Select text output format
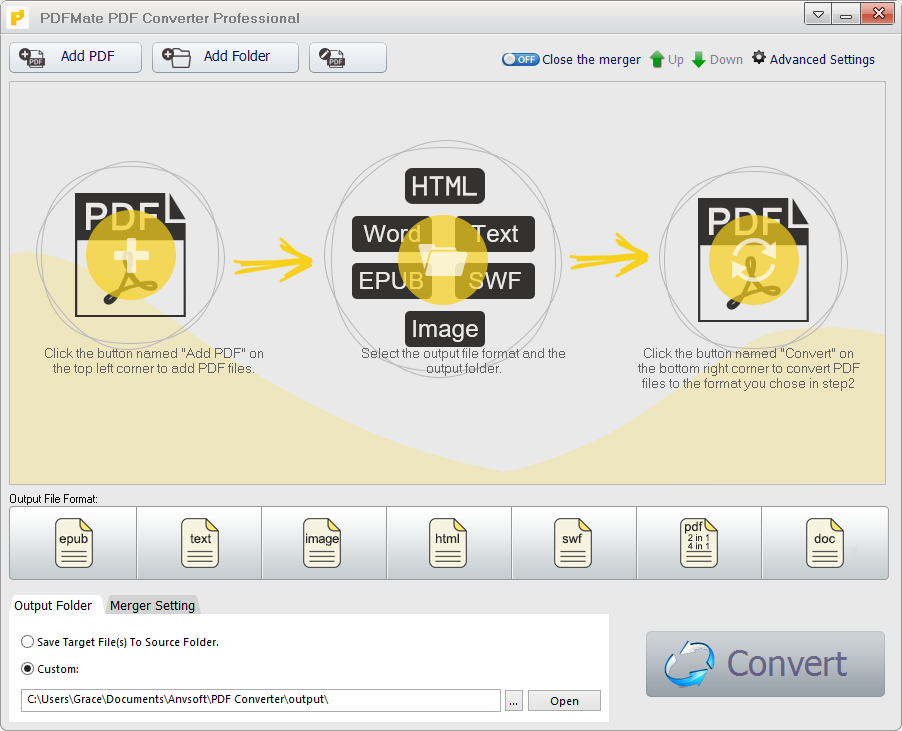 click(x=200, y=543)
